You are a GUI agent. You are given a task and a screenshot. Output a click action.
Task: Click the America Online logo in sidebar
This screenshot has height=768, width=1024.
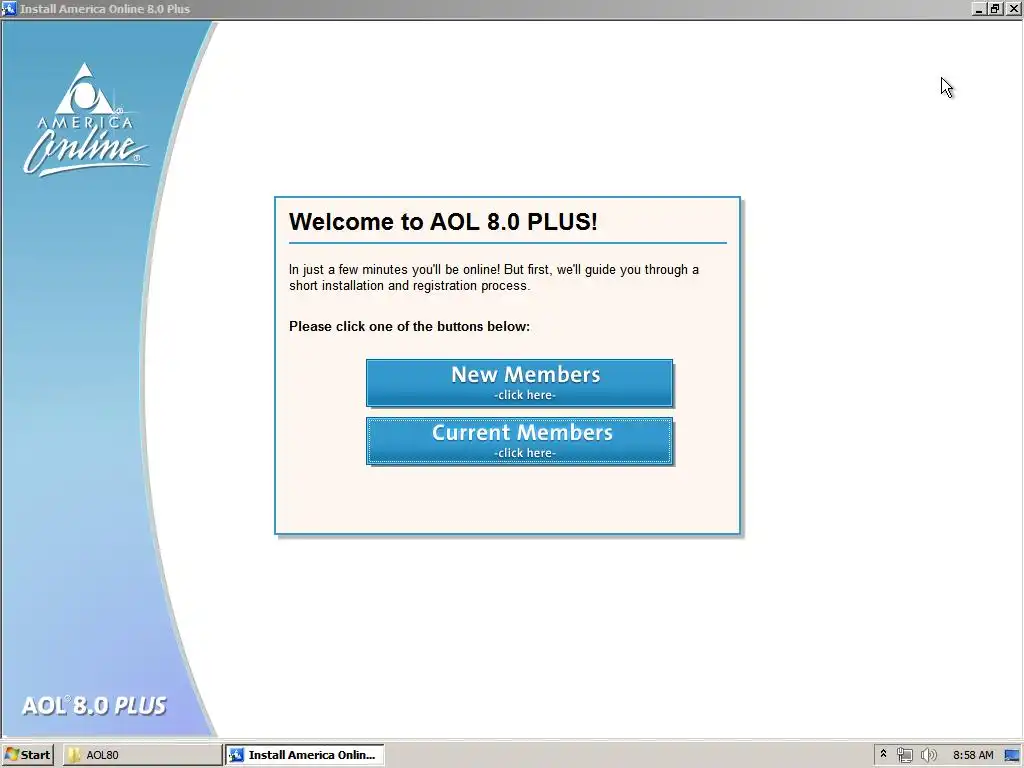pos(86,120)
